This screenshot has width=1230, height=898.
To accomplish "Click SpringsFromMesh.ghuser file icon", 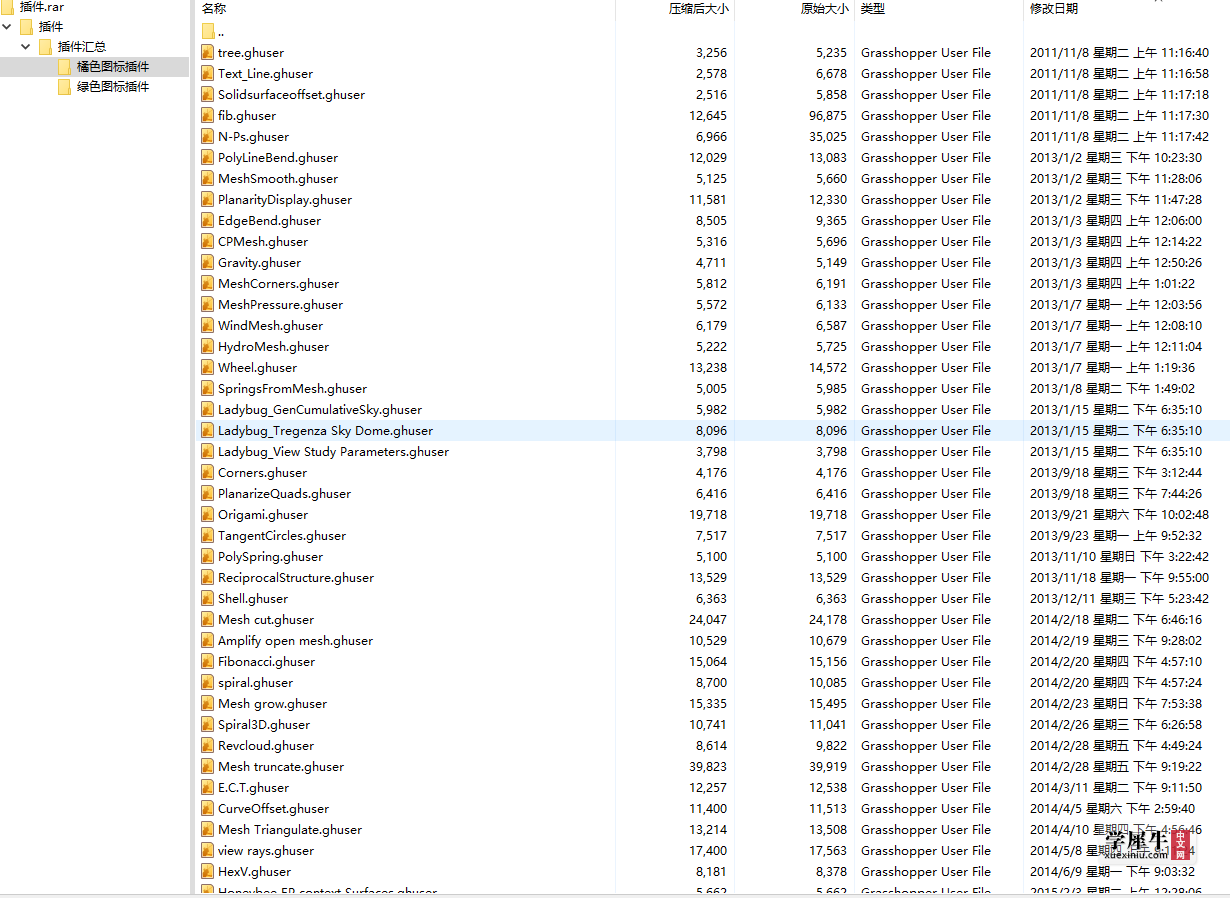I will (x=208, y=388).
